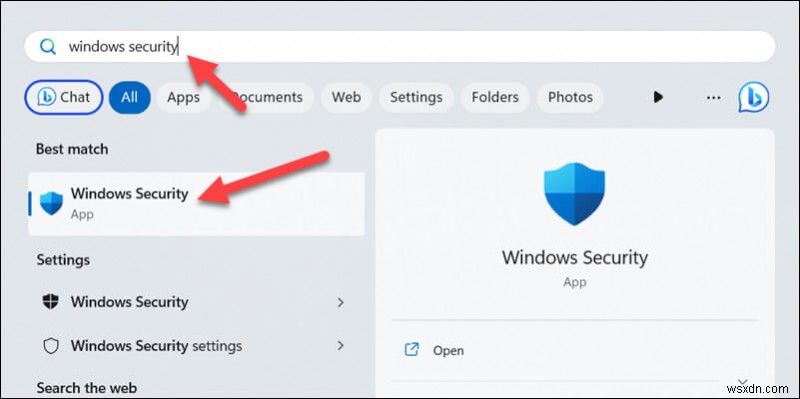Open Windows Security under Settings
The image size is (800, 399).
pyautogui.click(x=196, y=302)
